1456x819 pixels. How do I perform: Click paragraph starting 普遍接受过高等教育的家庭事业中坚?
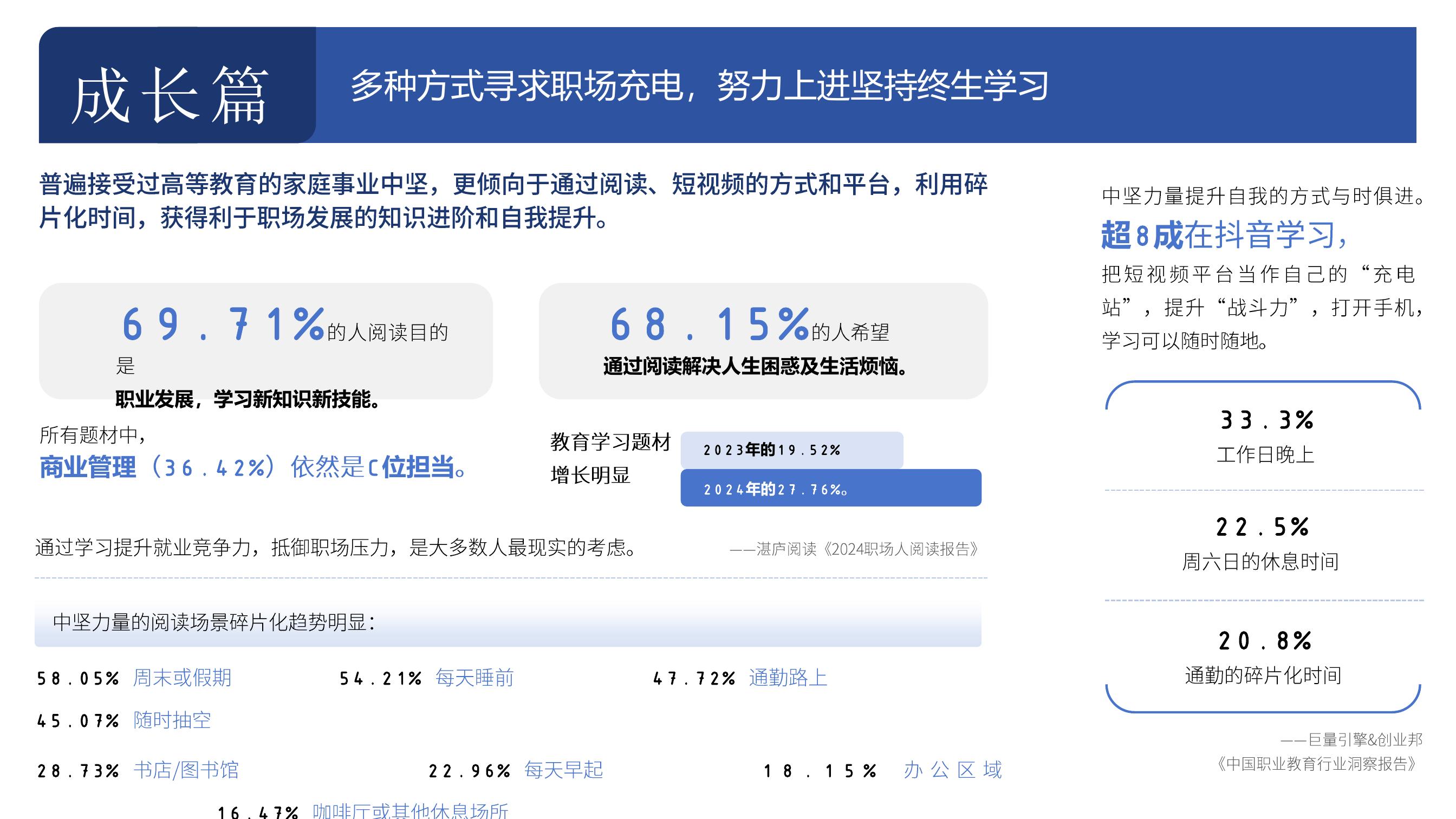pyautogui.click(x=513, y=200)
